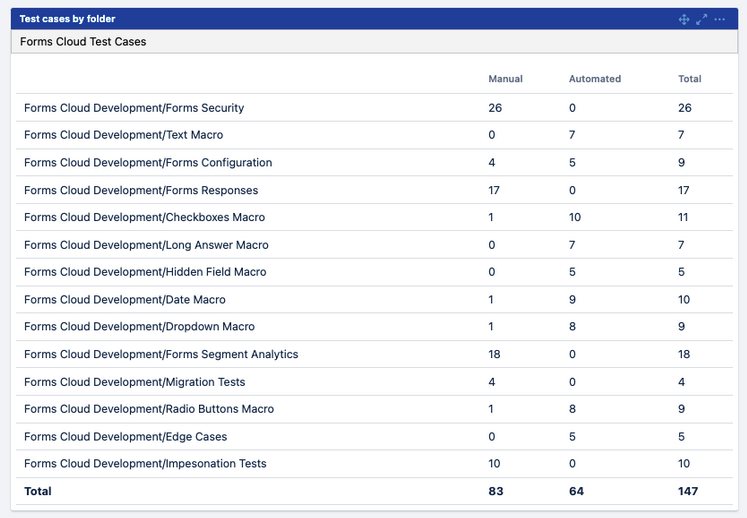Maximize the gadget with expand arrows icon

[702, 19]
